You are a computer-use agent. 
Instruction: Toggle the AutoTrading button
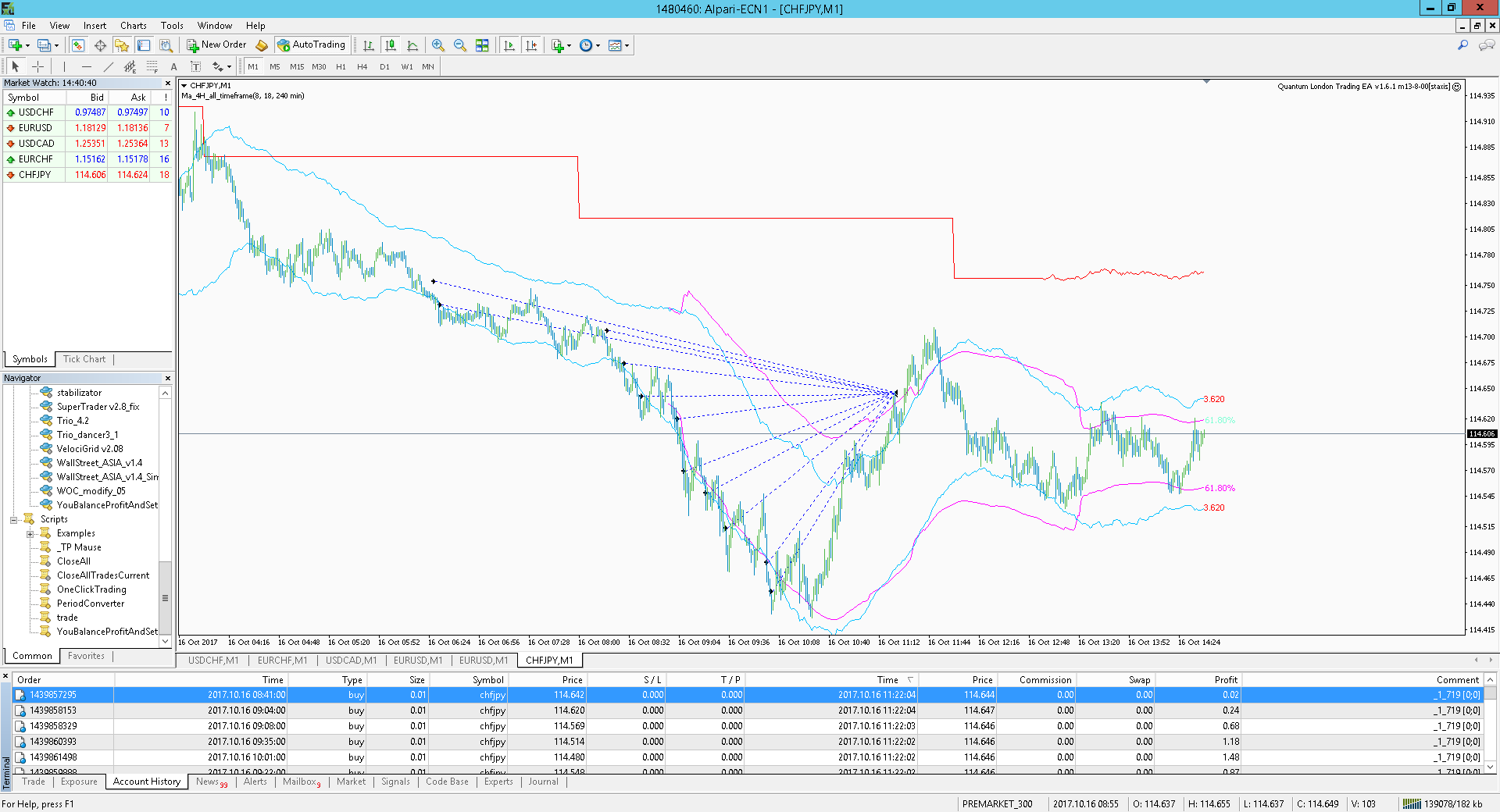pyautogui.click(x=311, y=45)
